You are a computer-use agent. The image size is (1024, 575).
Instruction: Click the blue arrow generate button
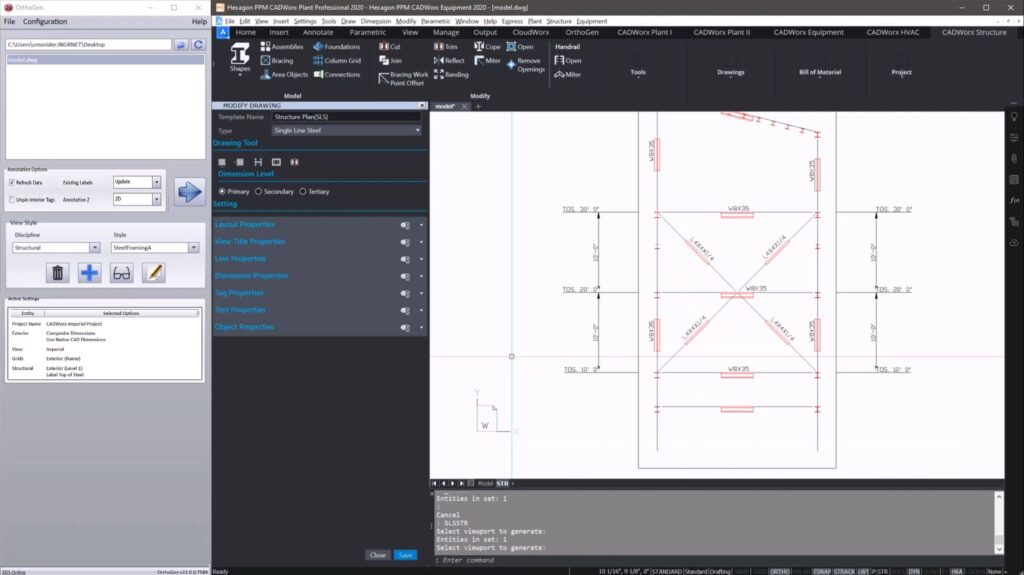pyautogui.click(x=188, y=190)
